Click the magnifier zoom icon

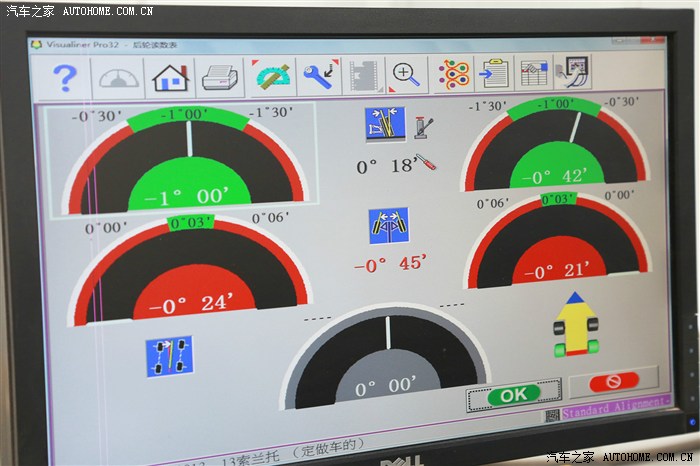point(405,73)
